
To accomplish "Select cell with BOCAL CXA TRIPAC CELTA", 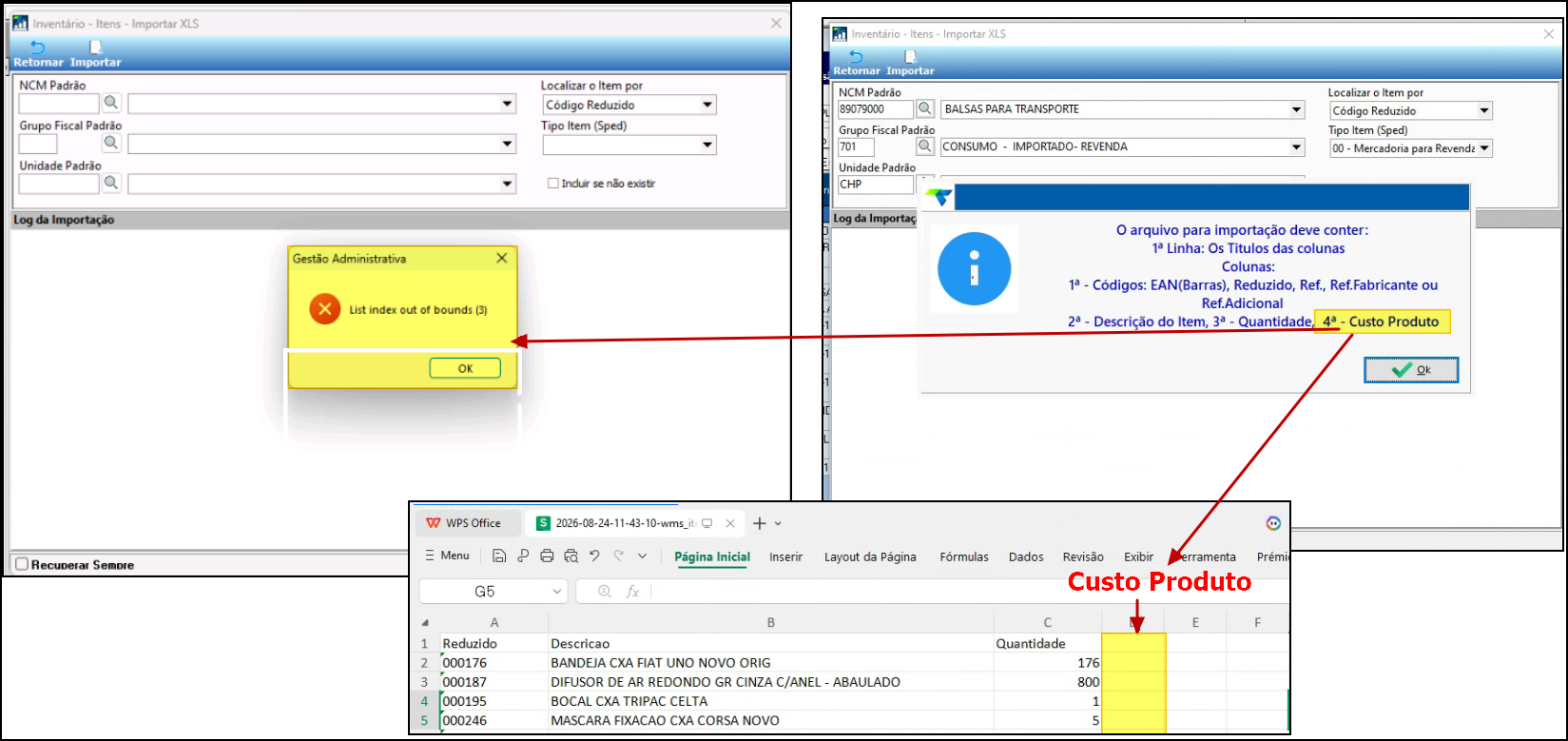I will point(771,701).
